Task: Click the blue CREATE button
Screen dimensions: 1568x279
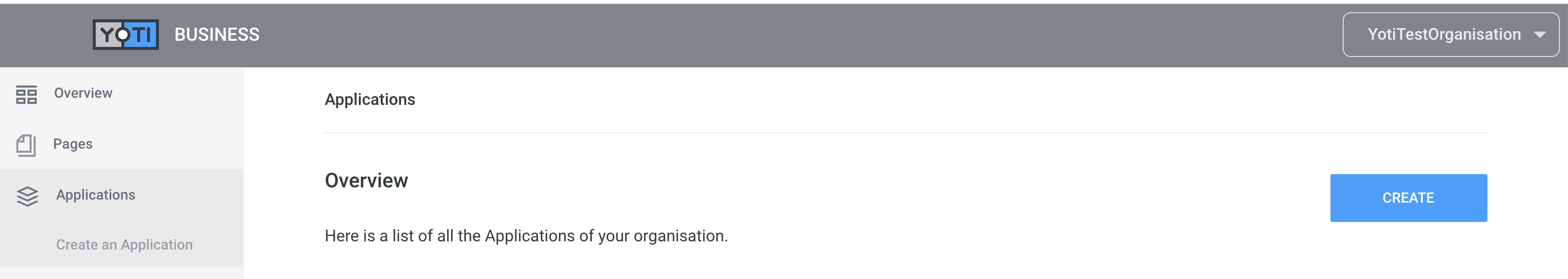Action: point(1408,198)
